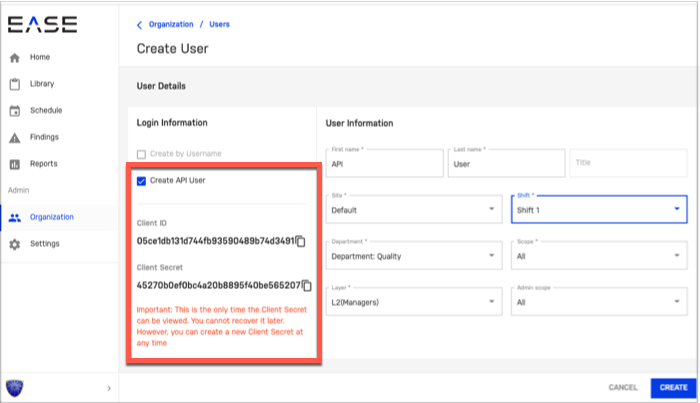Uncheck the Create API User checkbox
This screenshot has height=403, width=700.
point(142,181)
